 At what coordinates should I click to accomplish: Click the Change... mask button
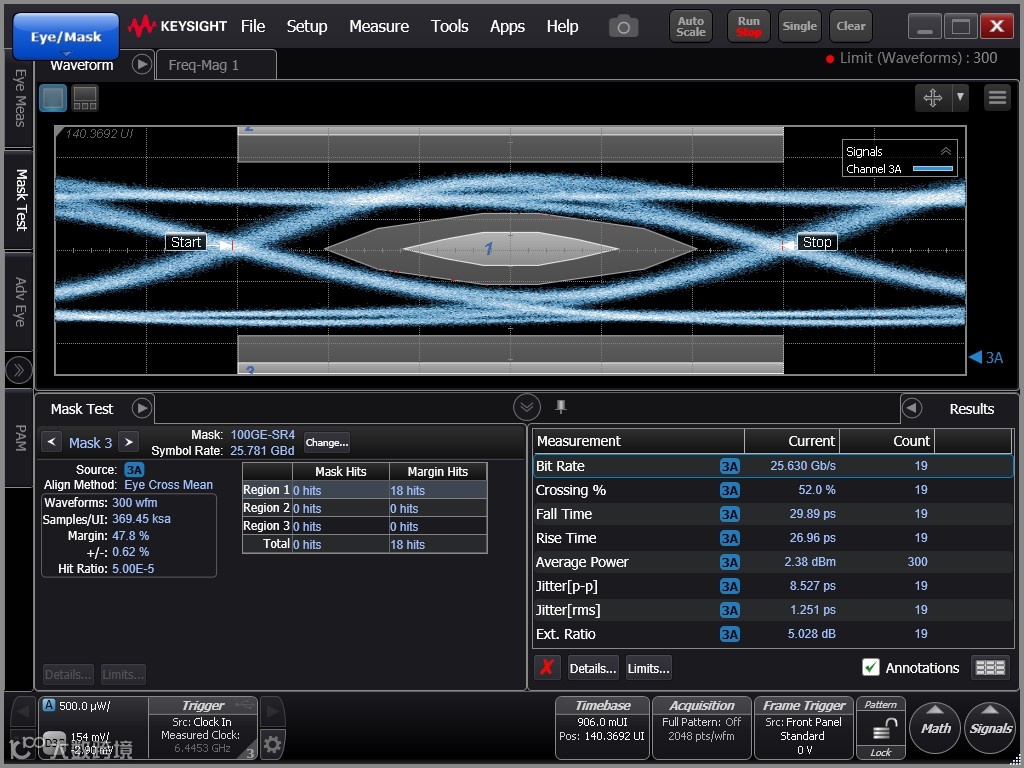[x=327, y=442]
